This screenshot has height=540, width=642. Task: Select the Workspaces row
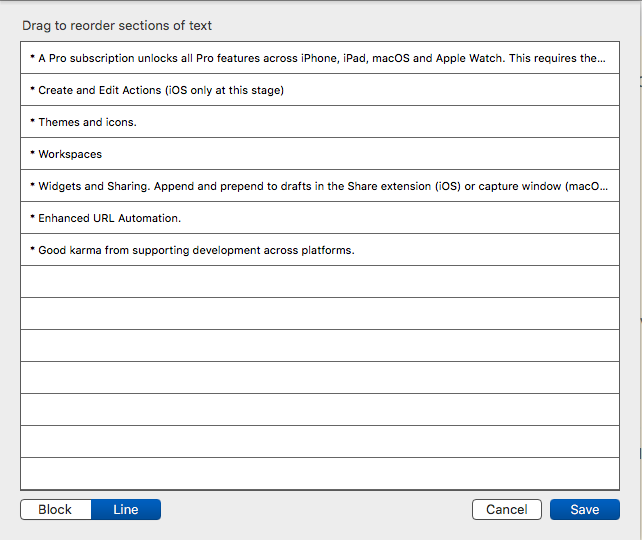point(320,154)
